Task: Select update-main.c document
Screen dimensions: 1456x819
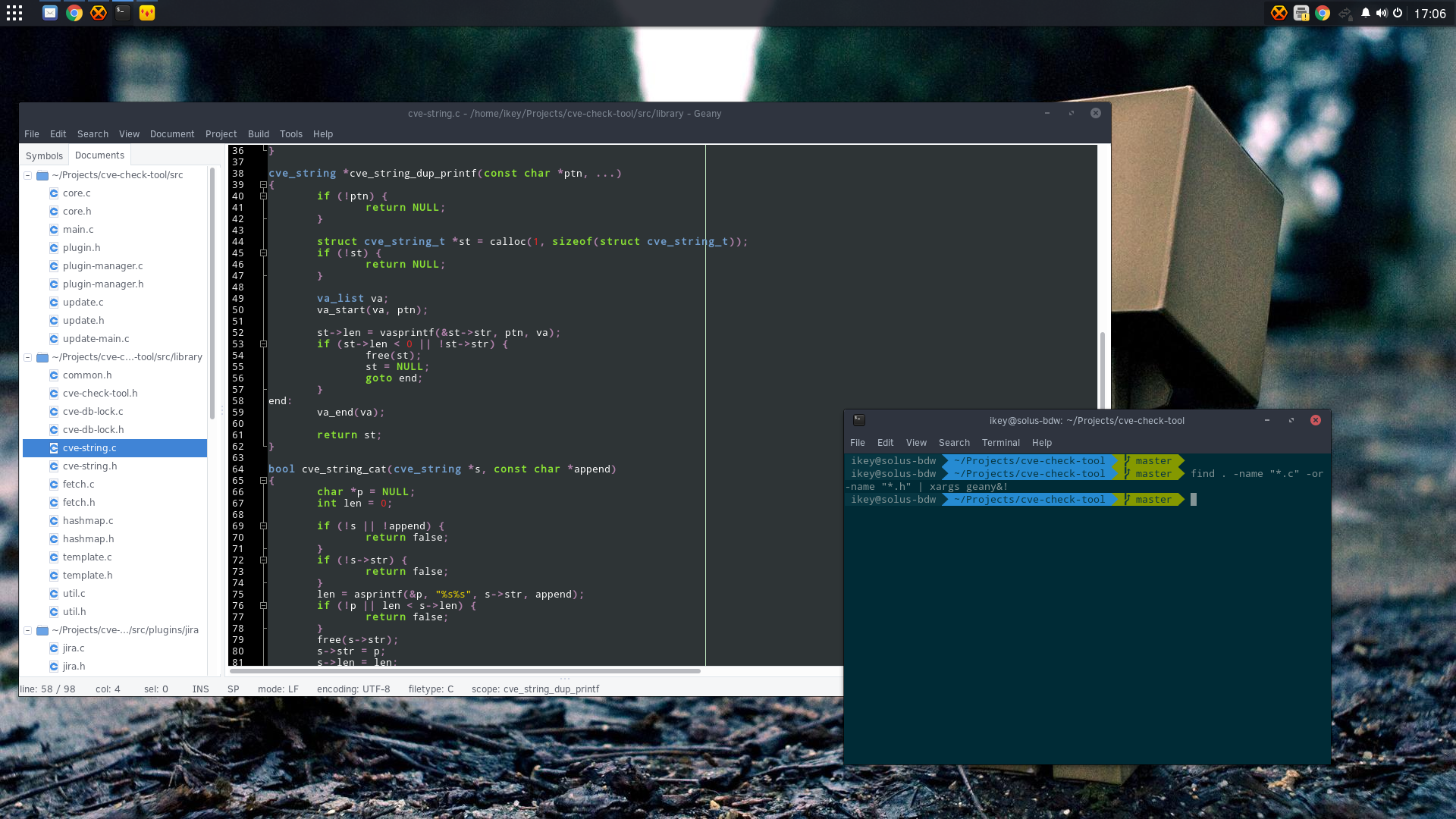Action: (96, 339)
